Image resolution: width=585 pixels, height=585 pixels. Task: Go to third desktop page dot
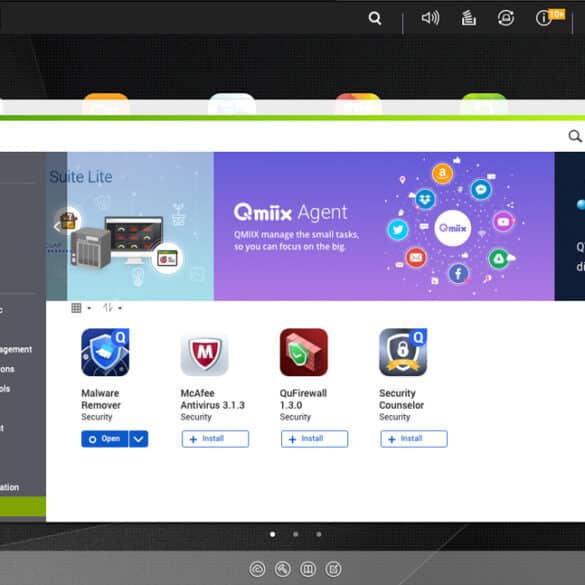pyautogui.click(x=319, y=534)
